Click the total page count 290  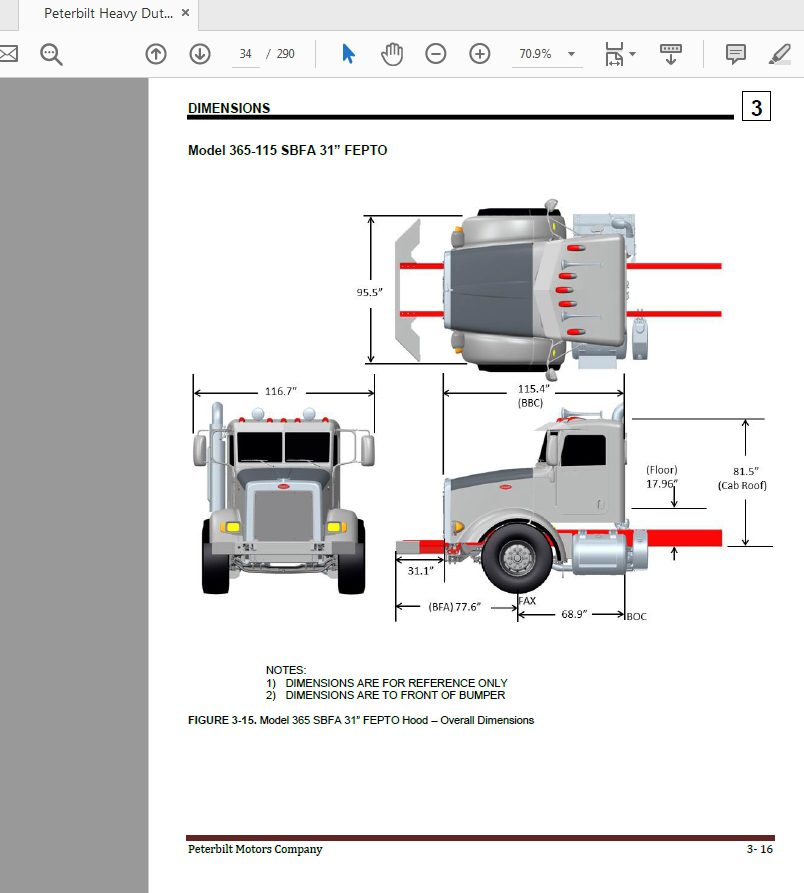pos(285,54)
